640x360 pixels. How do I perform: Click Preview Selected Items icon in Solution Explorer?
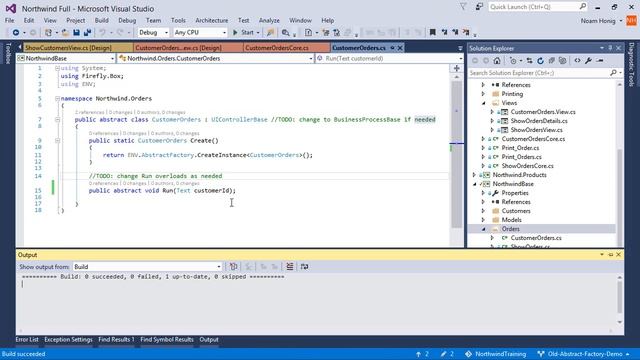point(600,60)
